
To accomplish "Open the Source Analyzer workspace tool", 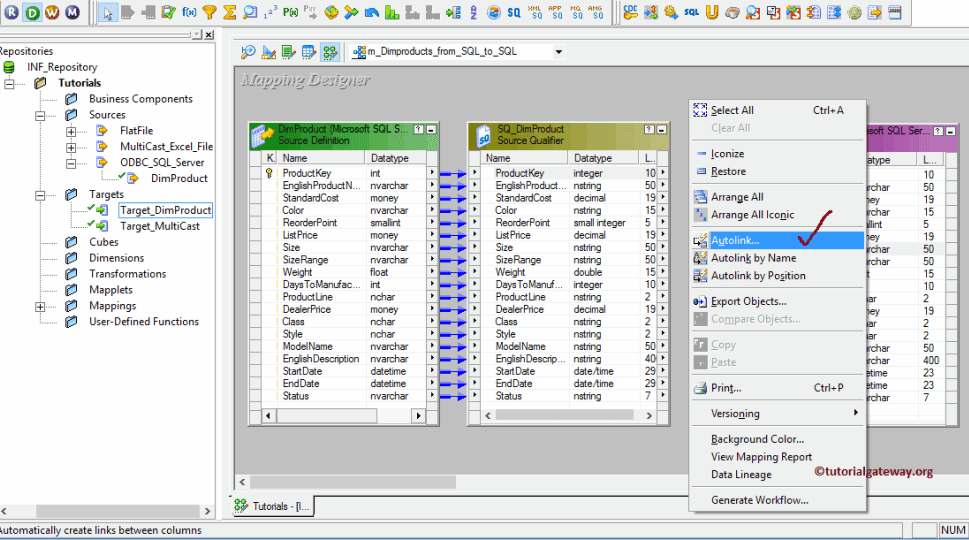I will point(248,52).
